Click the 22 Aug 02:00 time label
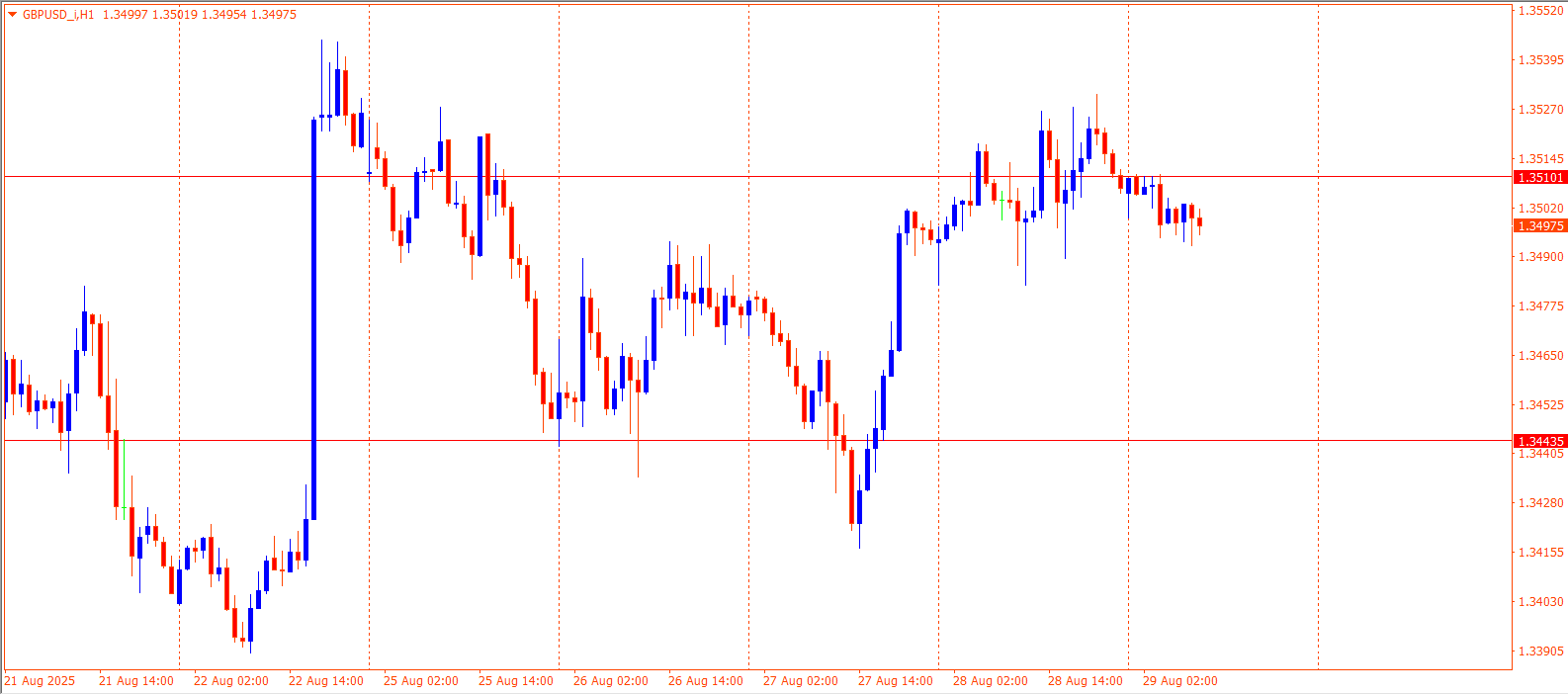 pyautogui.click(x=231, y=681)
